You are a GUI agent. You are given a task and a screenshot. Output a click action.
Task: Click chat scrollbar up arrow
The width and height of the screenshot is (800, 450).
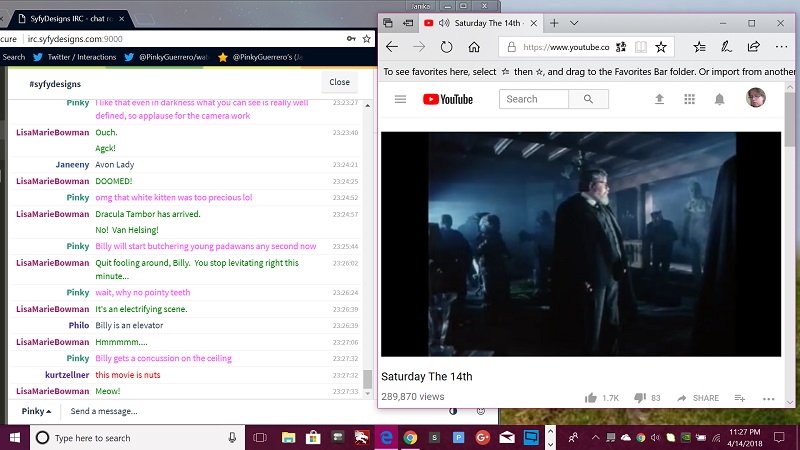pos(368,106)
